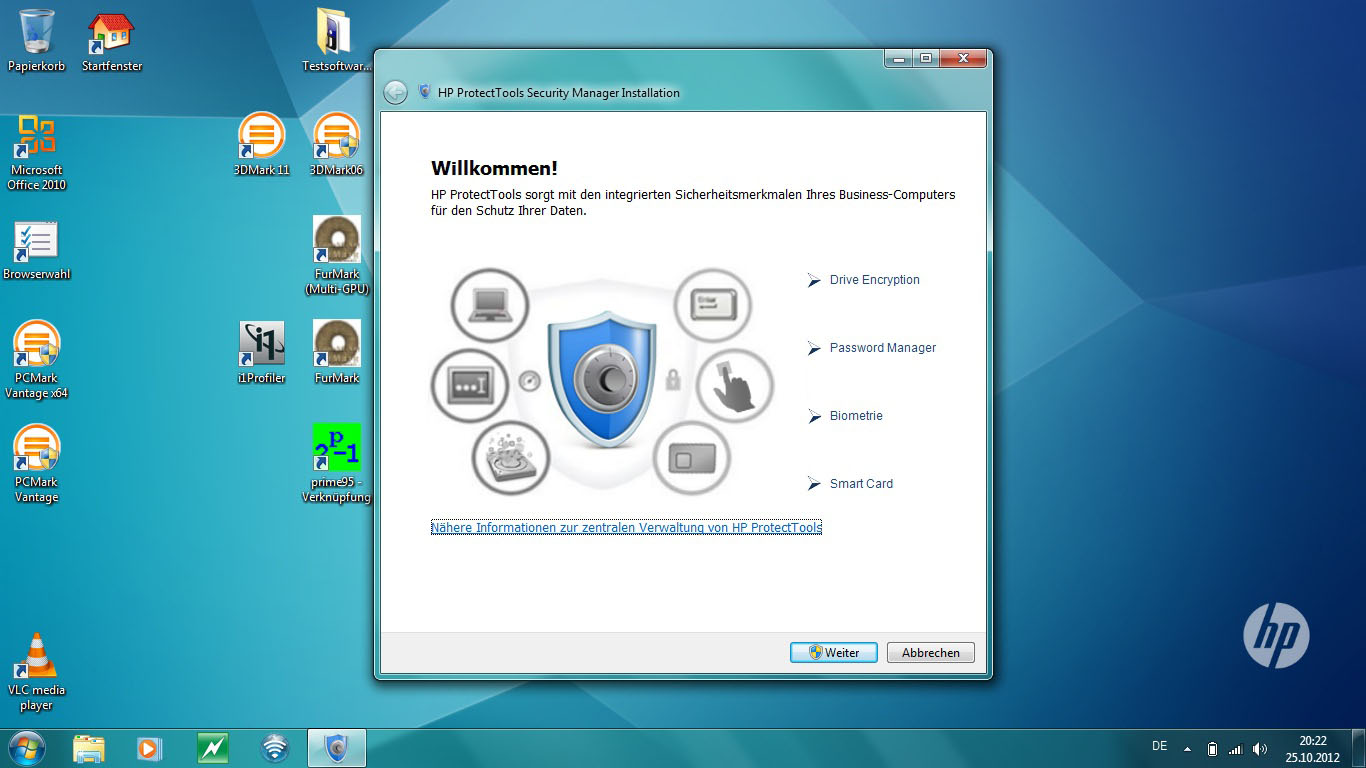Click the laptop circle icon in graphic
Viewport: 1366px width, 768px height.
(490, 304)
